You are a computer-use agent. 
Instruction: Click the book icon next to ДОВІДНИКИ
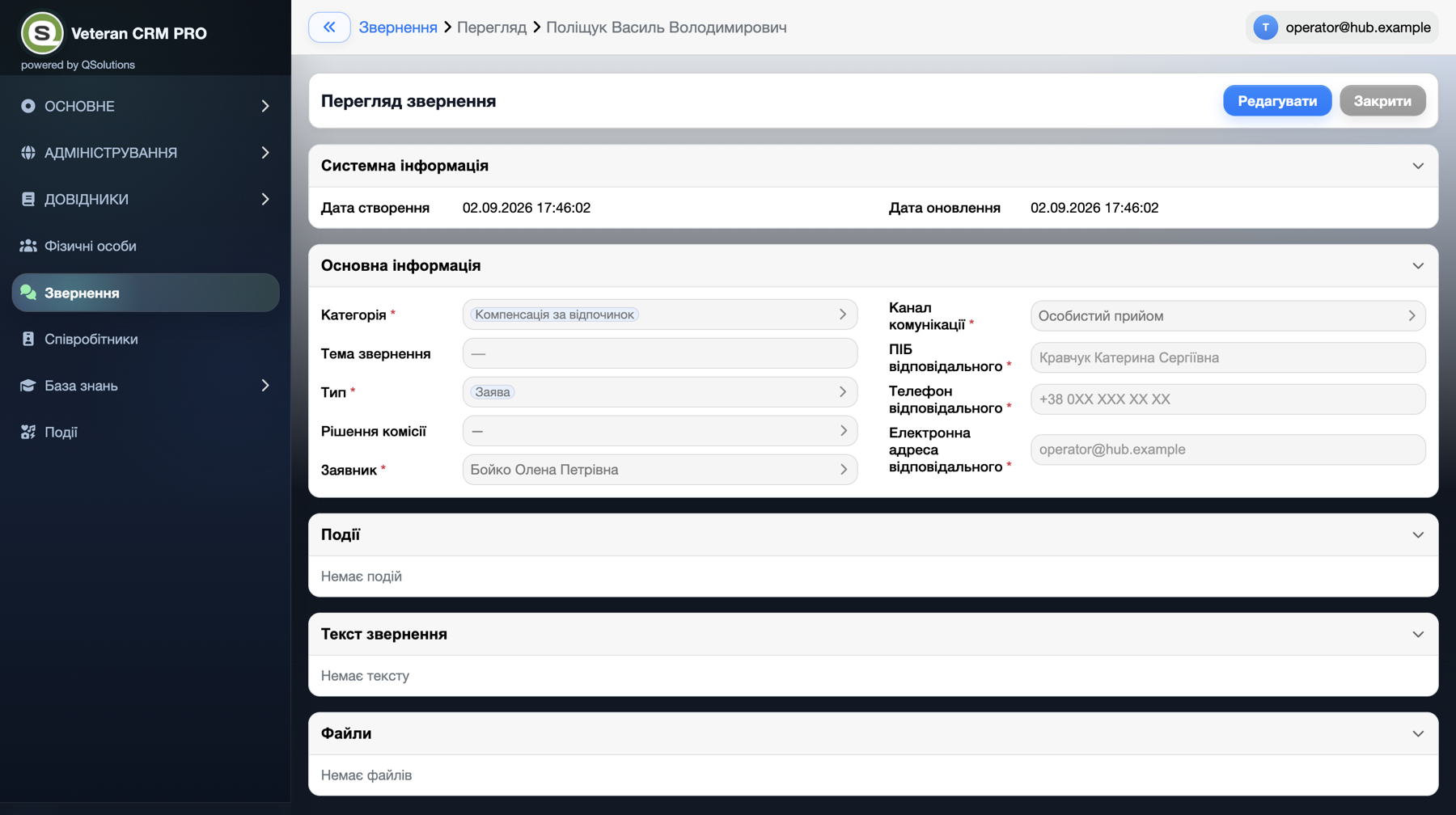(28, 199)
